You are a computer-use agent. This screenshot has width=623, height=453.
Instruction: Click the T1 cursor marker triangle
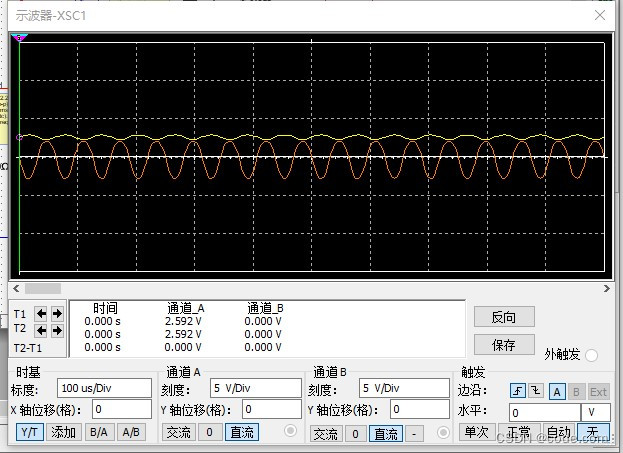(19, 38)
